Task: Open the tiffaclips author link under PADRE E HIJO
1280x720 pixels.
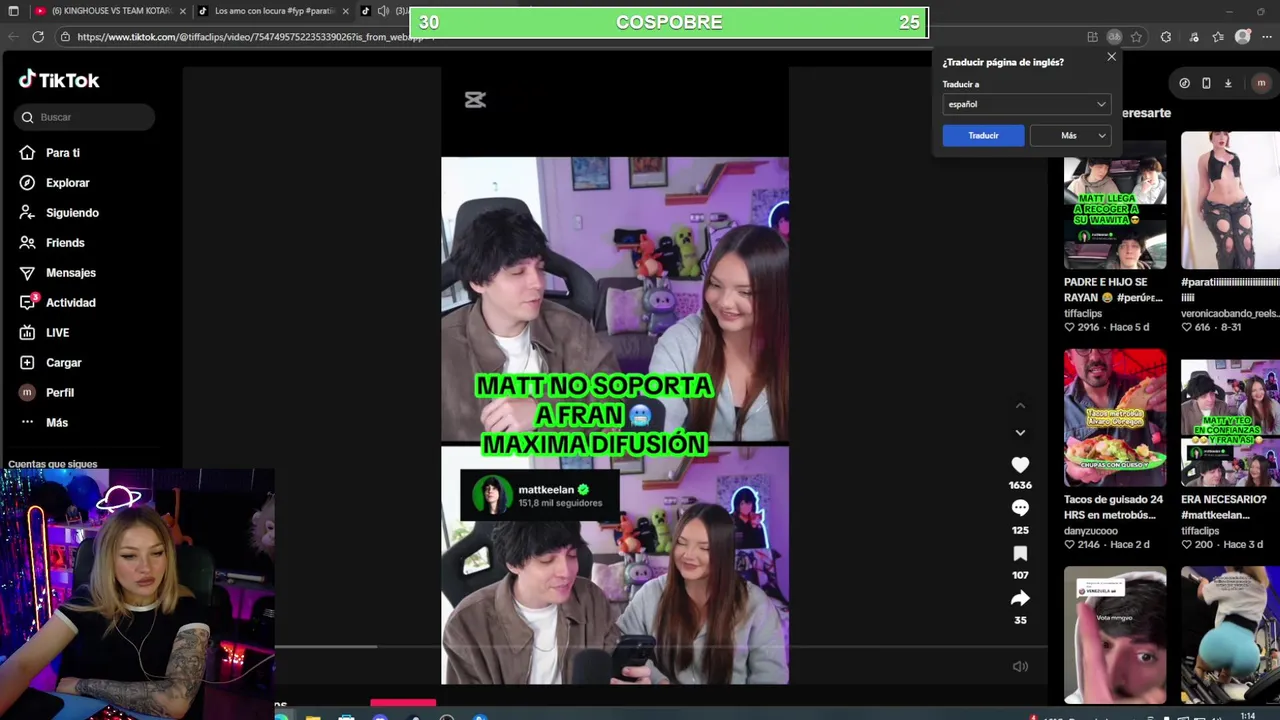Action: tap(1083, 313)
